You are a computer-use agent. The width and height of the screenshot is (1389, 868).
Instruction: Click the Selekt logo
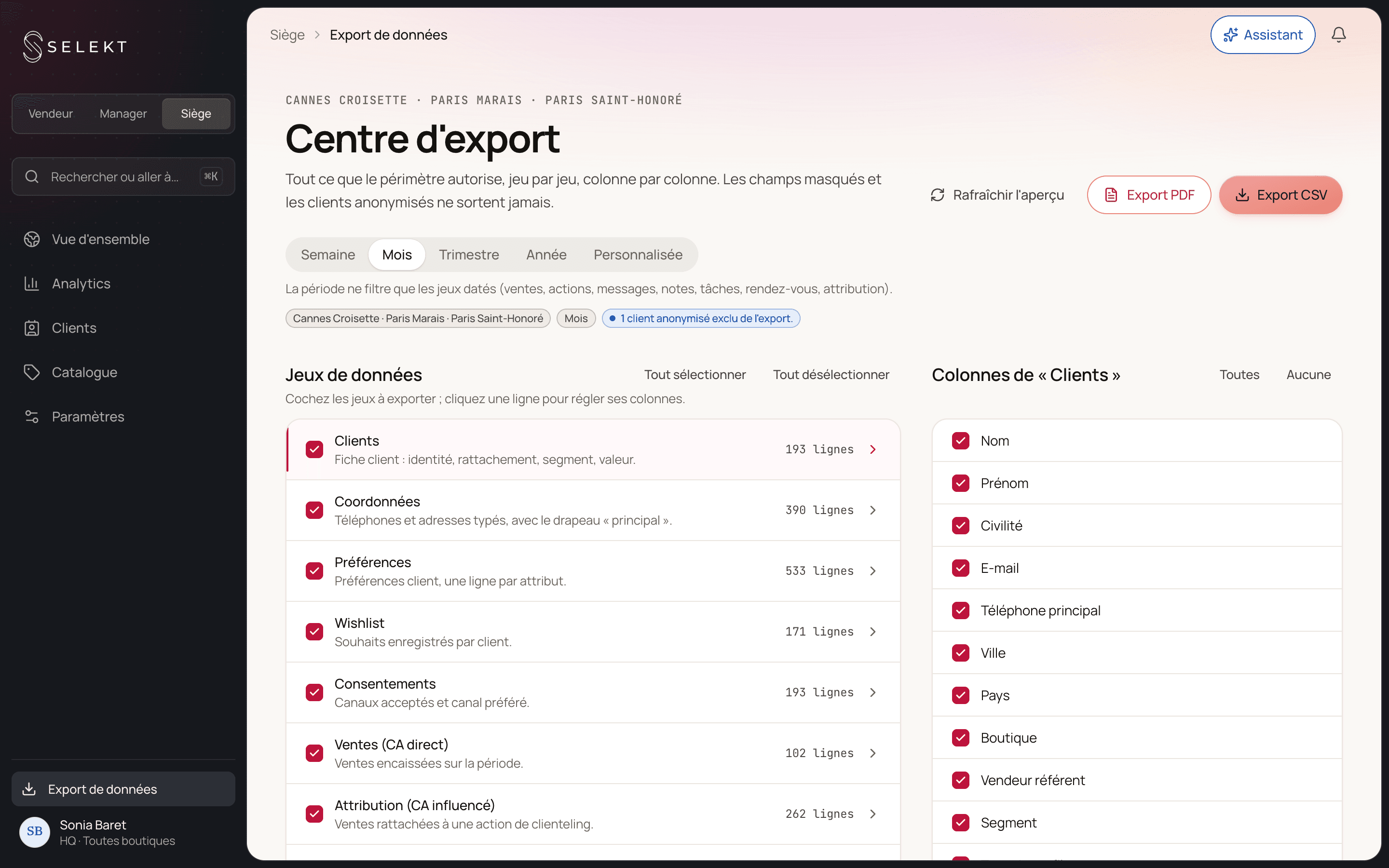point(75,46)
